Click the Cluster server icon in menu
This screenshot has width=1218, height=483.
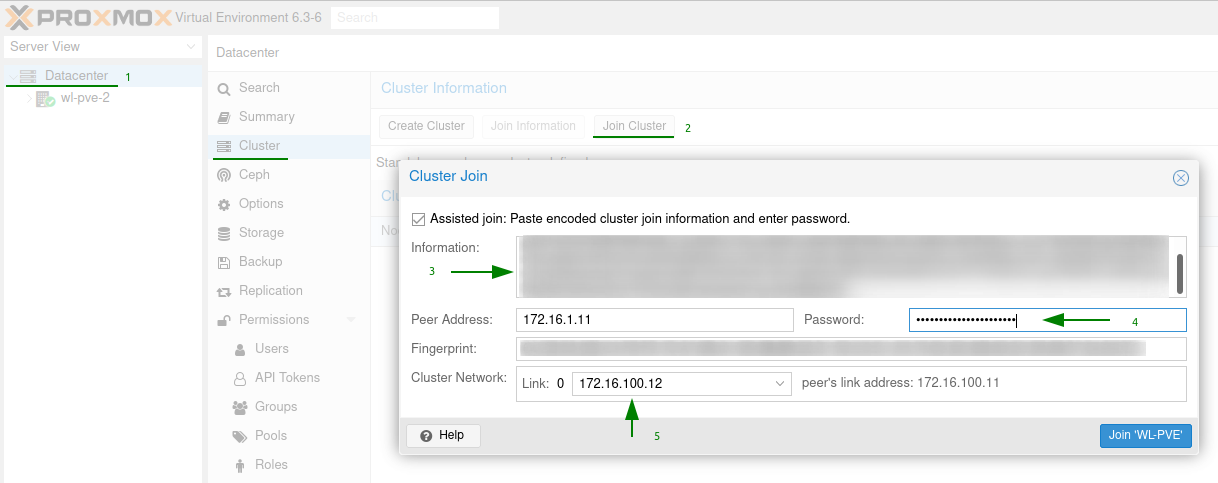pyautogui.click(x=224, y=146)
